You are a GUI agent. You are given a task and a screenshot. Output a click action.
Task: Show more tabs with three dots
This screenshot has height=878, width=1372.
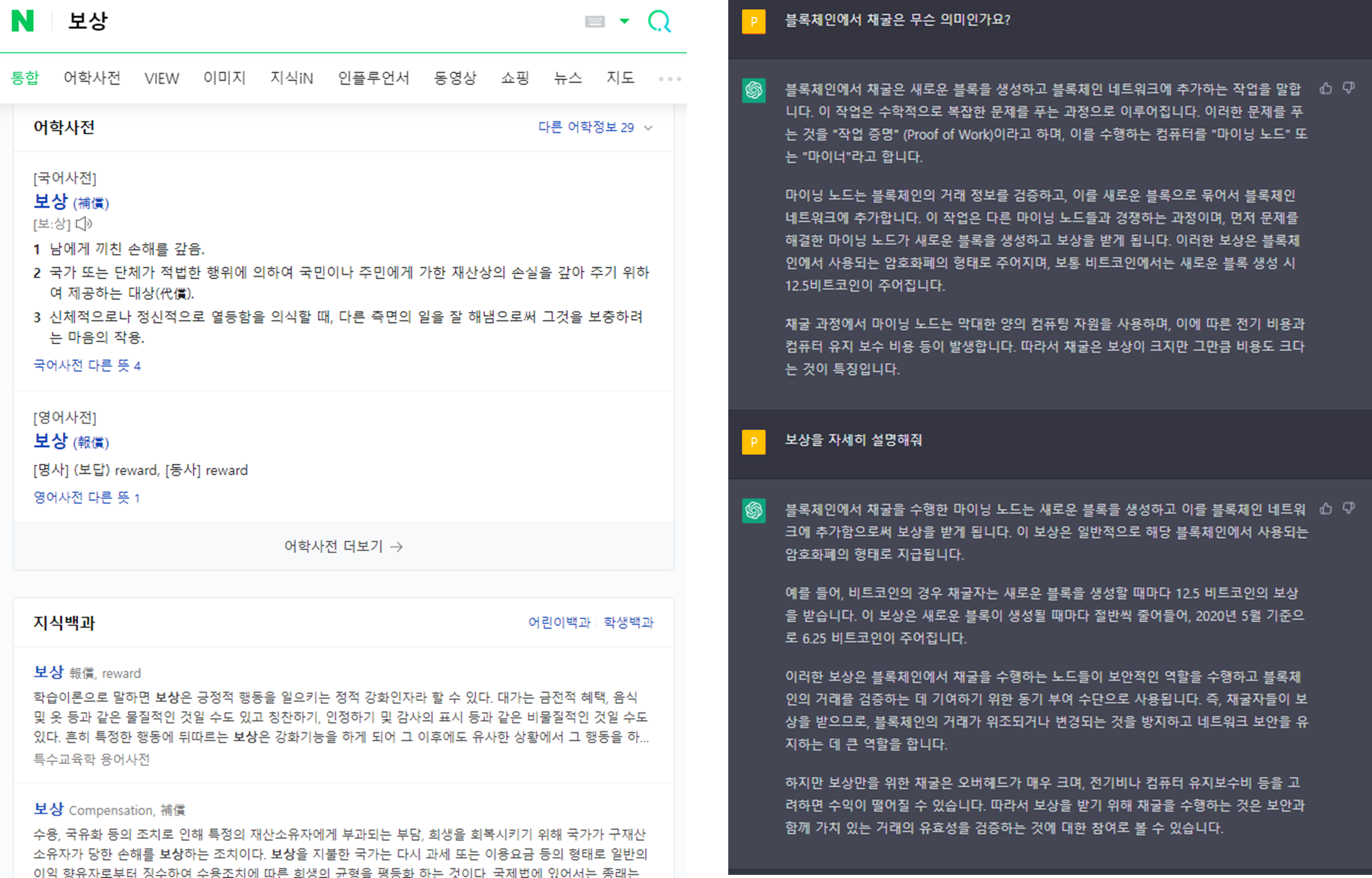coord(670,79)
